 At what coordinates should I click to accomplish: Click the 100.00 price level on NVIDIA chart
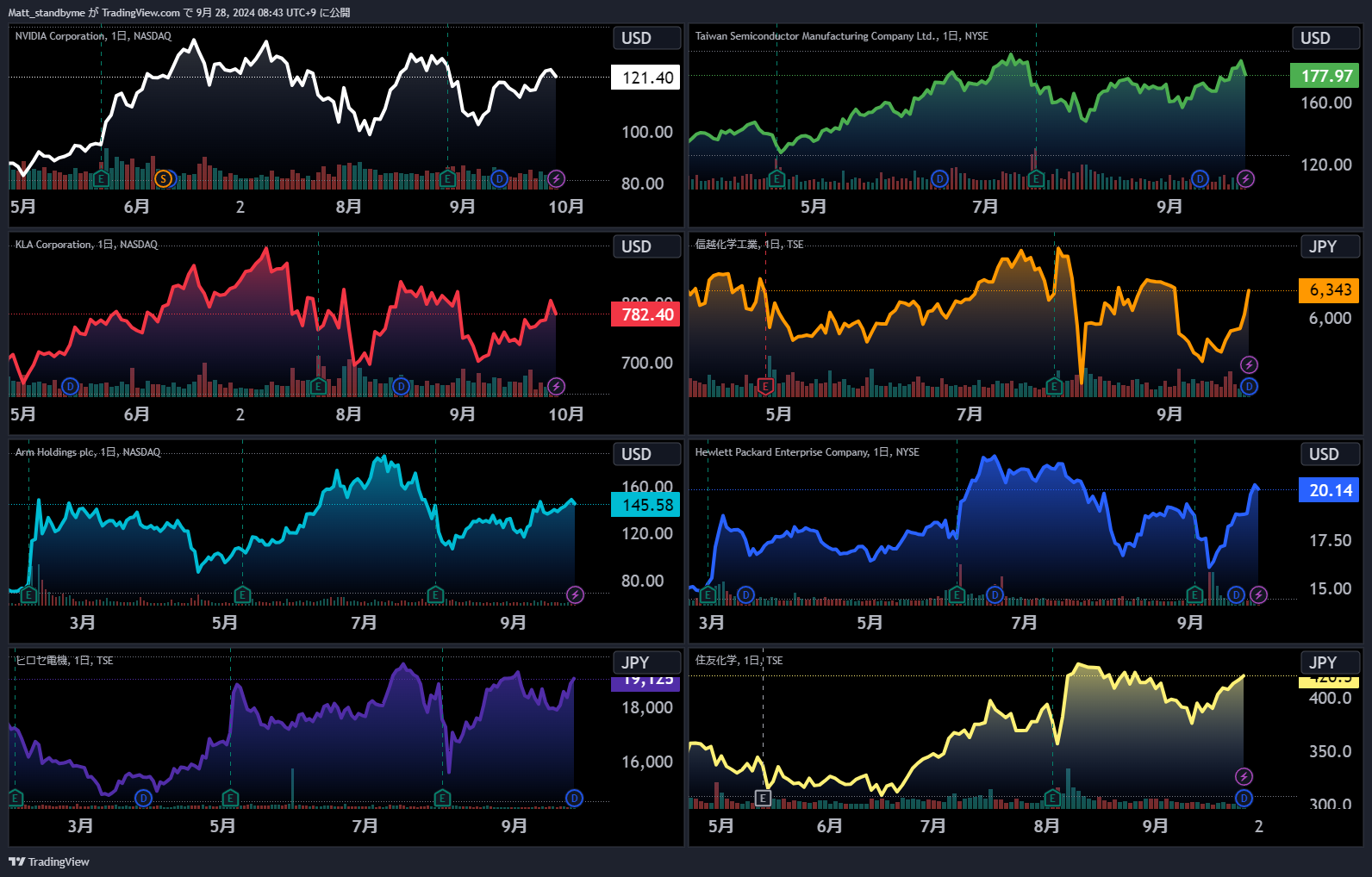pyautogui.click(x=647, y=132)
